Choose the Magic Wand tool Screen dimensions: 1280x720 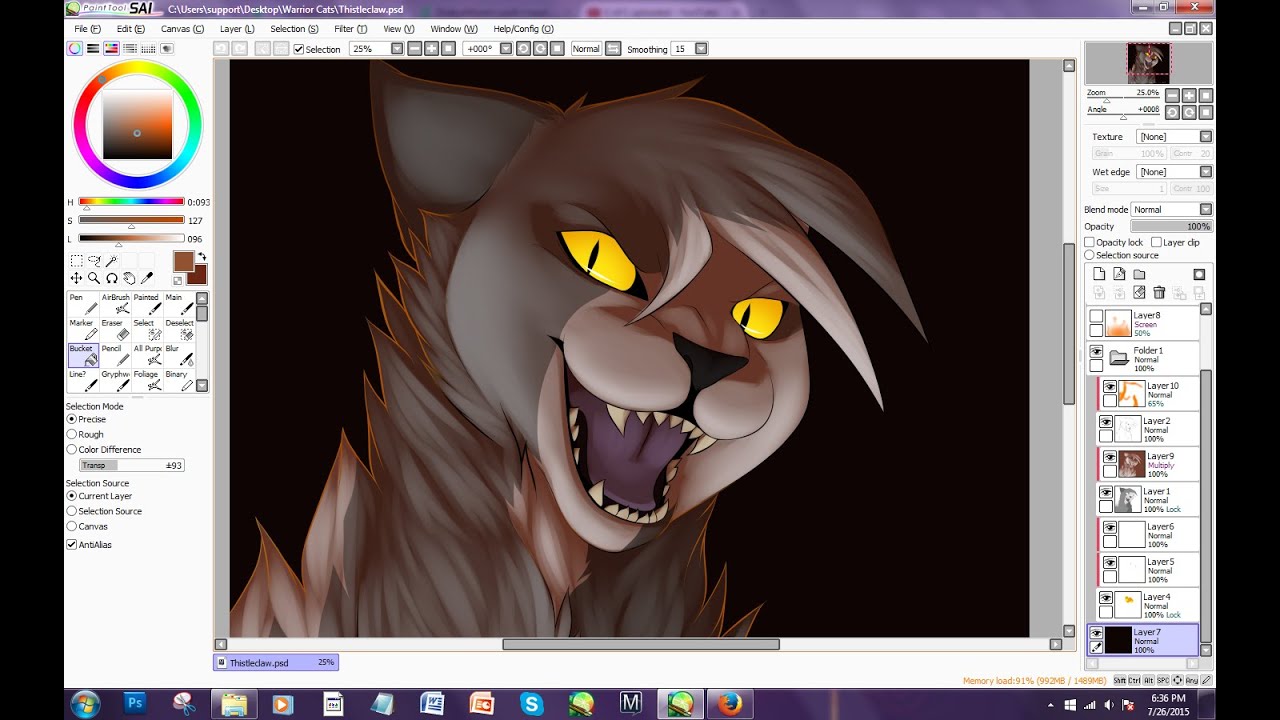tap(112, 261)
